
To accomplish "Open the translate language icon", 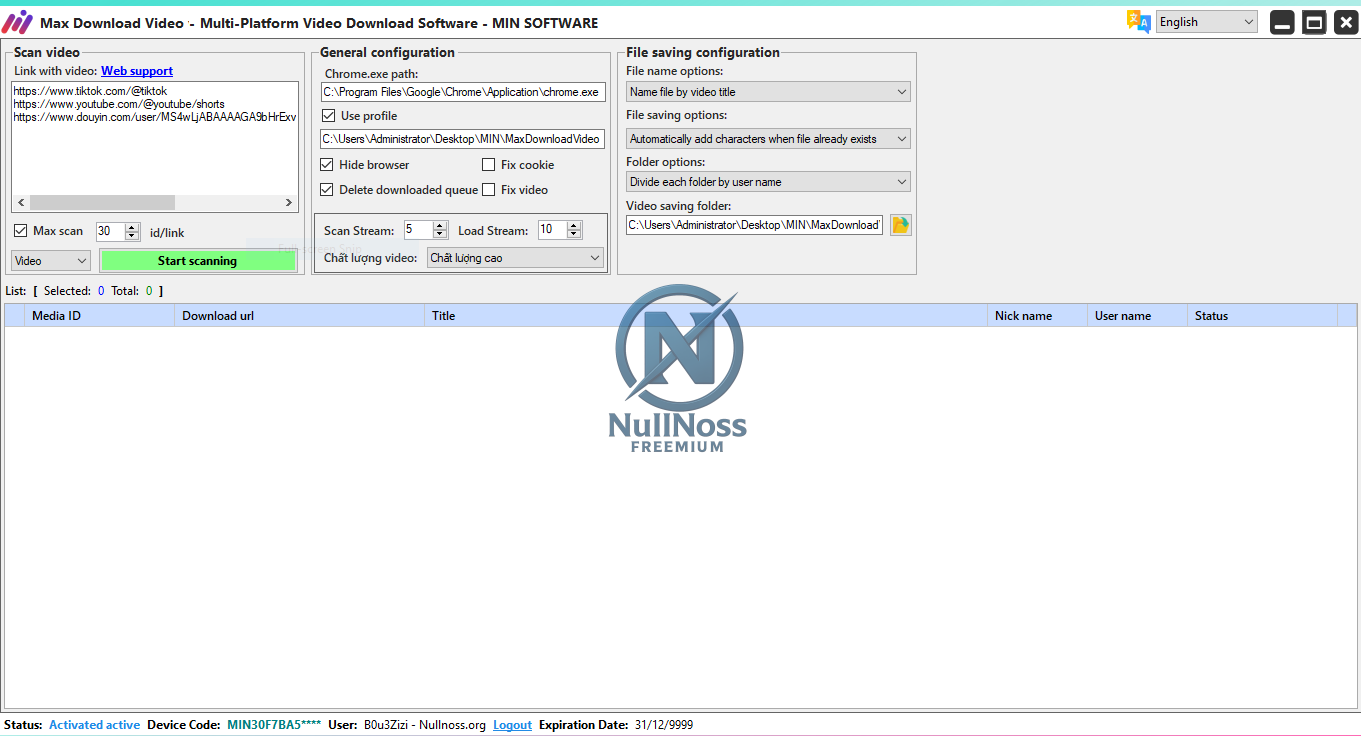I will click(x=1140, y=20).
